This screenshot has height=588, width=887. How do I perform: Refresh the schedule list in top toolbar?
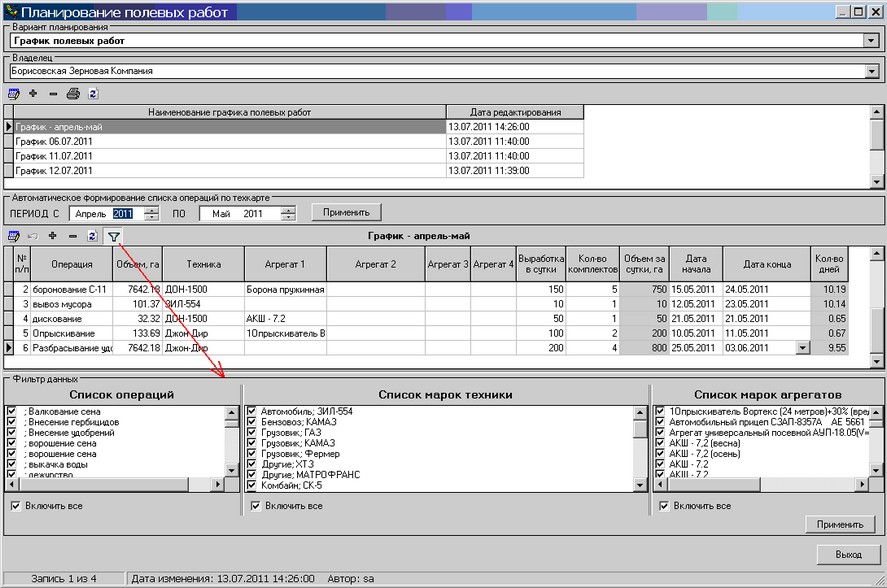click(93, 94)
